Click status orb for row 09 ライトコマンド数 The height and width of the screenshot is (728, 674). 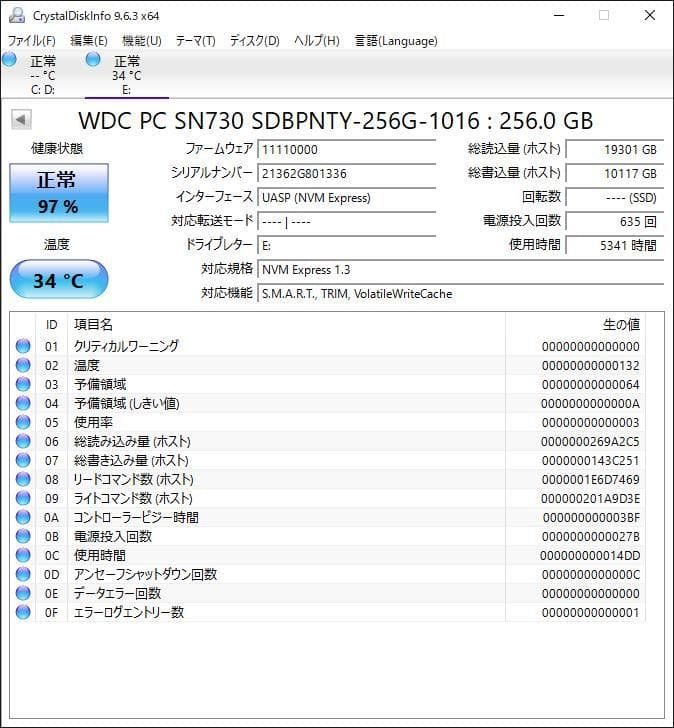pyautogui.click(x=23, y=499)
